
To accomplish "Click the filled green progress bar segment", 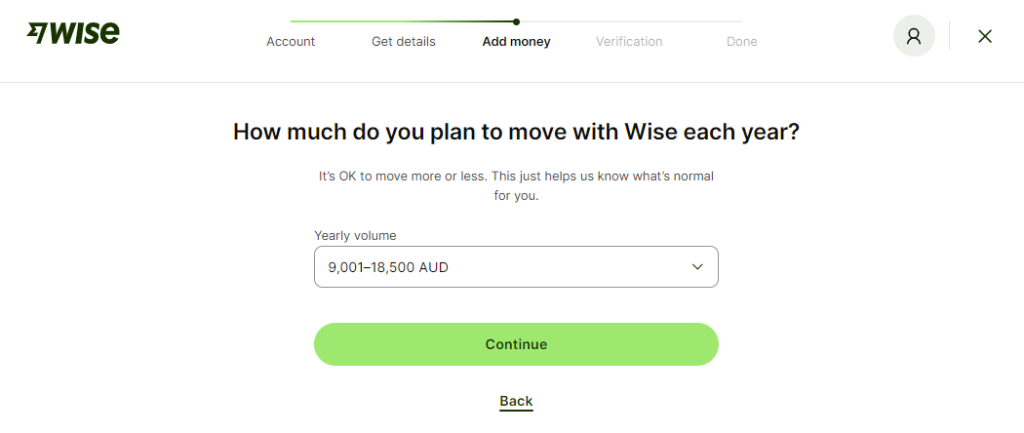I will [400, 21].
